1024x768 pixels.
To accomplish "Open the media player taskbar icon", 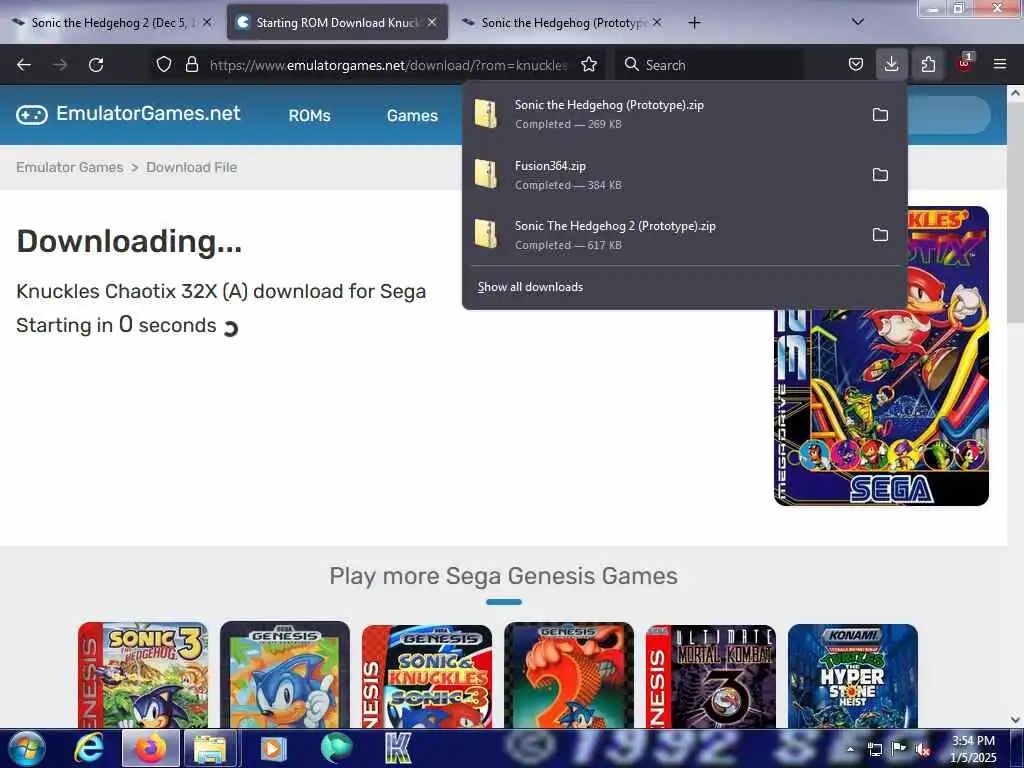I will coord(274,748).
